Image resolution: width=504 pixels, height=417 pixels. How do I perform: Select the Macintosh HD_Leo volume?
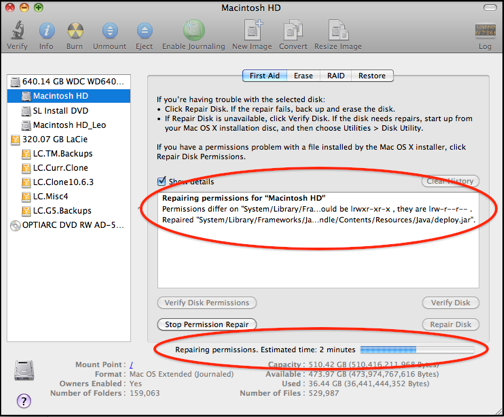pos(69,125)
